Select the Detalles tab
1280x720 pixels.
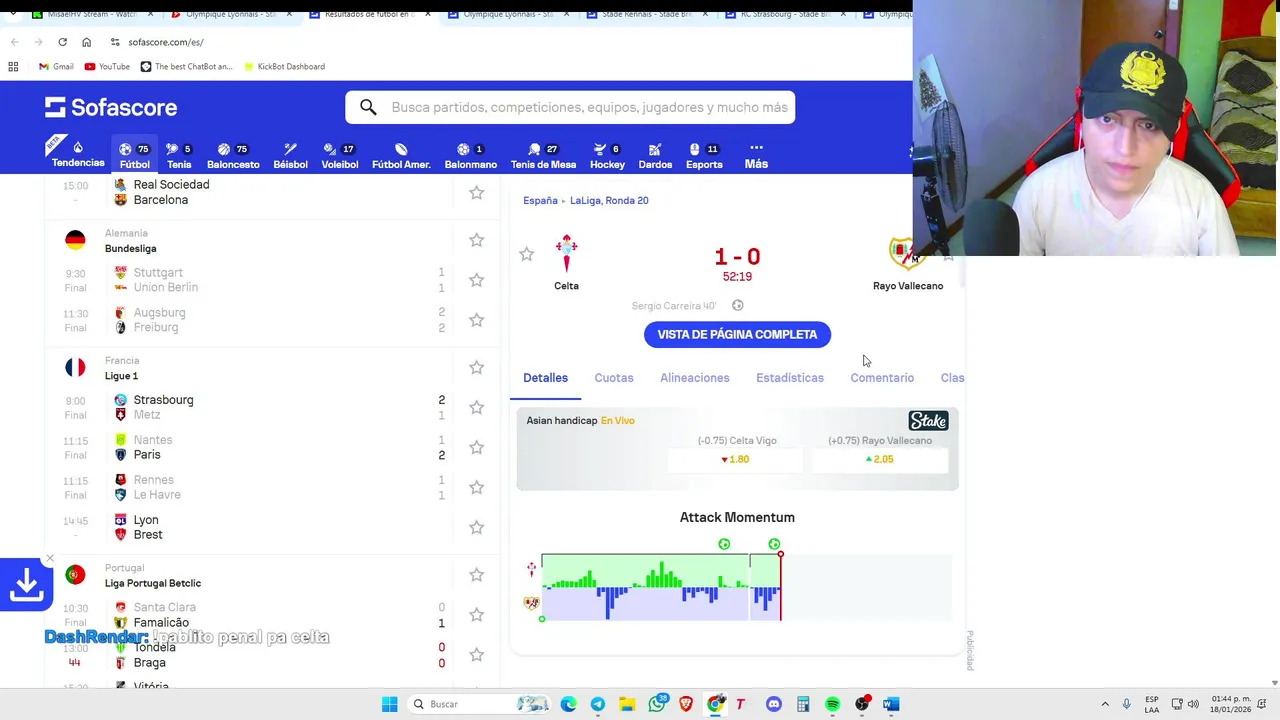(545, 378)
